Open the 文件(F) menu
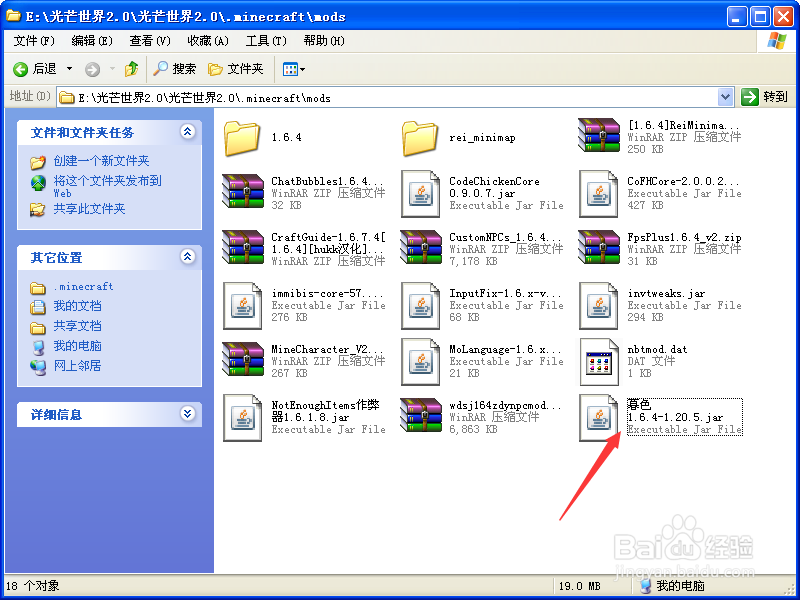800x600 pixels. (34, 41)
